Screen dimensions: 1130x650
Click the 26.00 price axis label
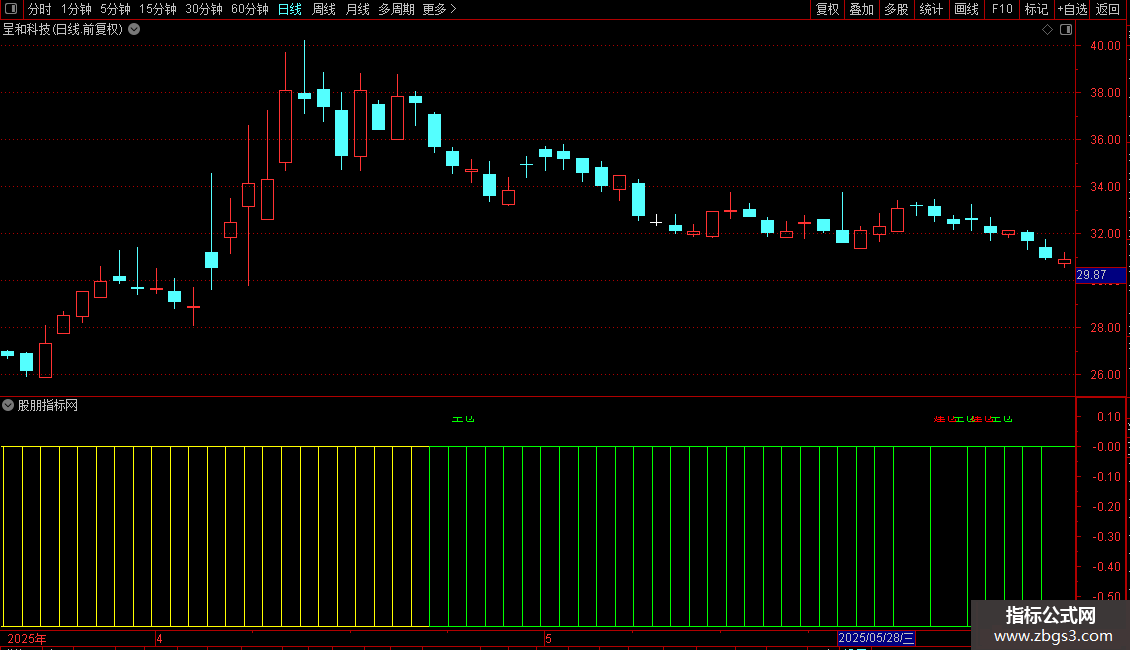1105,375
